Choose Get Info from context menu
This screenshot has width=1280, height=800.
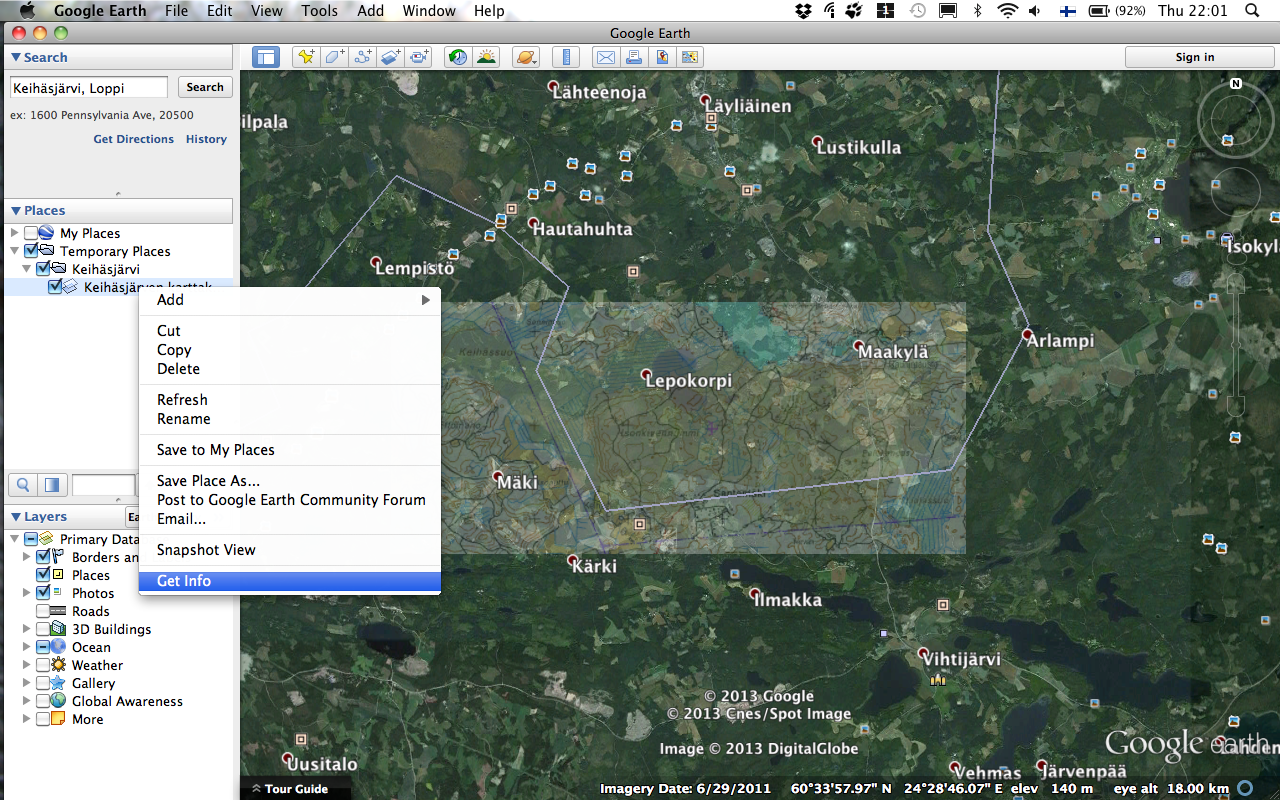click(290, 581)
